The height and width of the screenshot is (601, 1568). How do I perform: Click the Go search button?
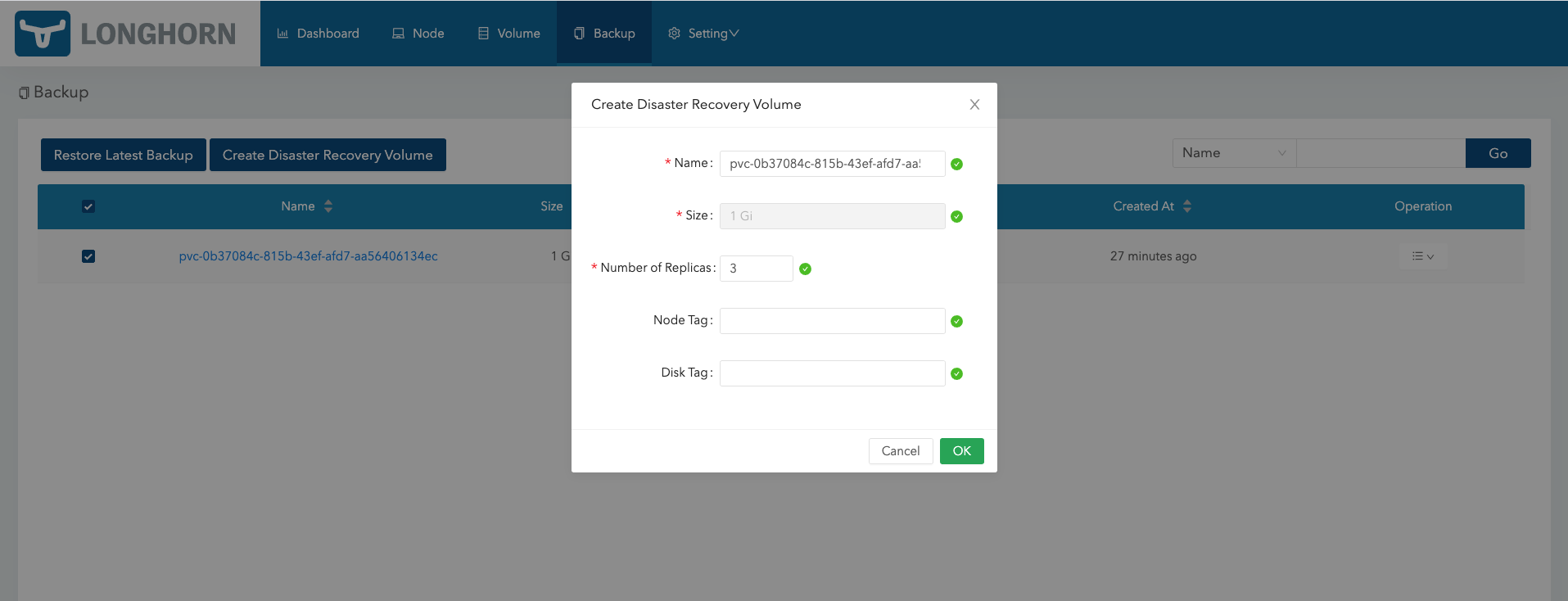point(1498,153)
